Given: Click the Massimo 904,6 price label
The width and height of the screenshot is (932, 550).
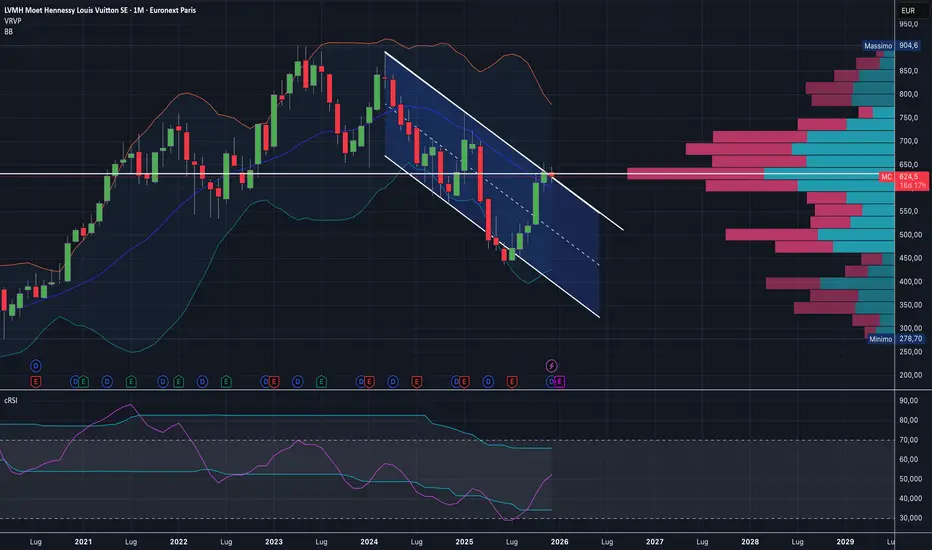Looking at the screenshot, I should pos(892,46).
